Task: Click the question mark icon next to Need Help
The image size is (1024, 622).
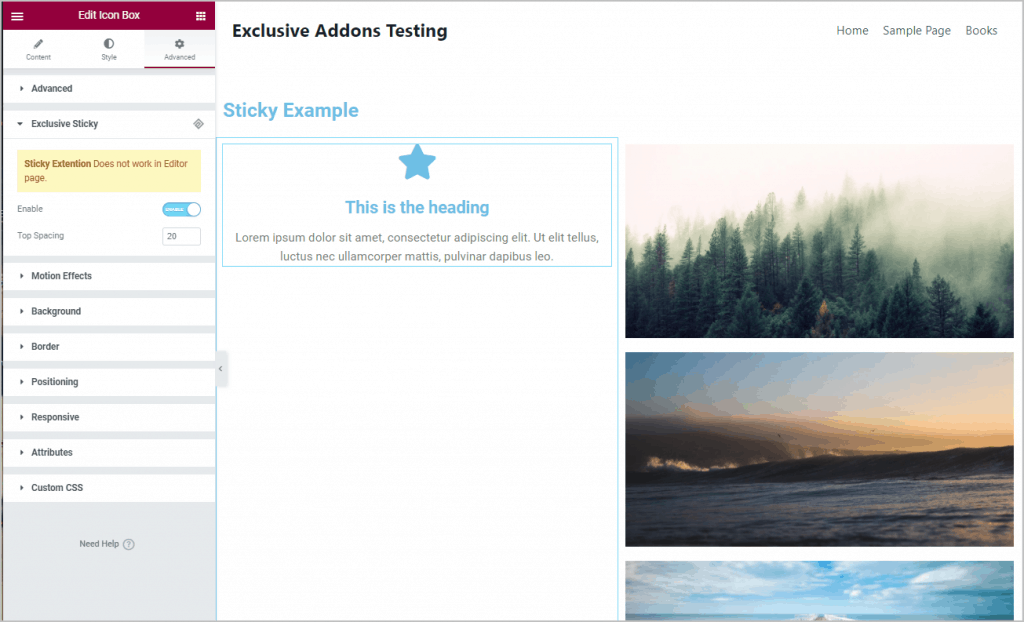Action: (x=130, y=544)
